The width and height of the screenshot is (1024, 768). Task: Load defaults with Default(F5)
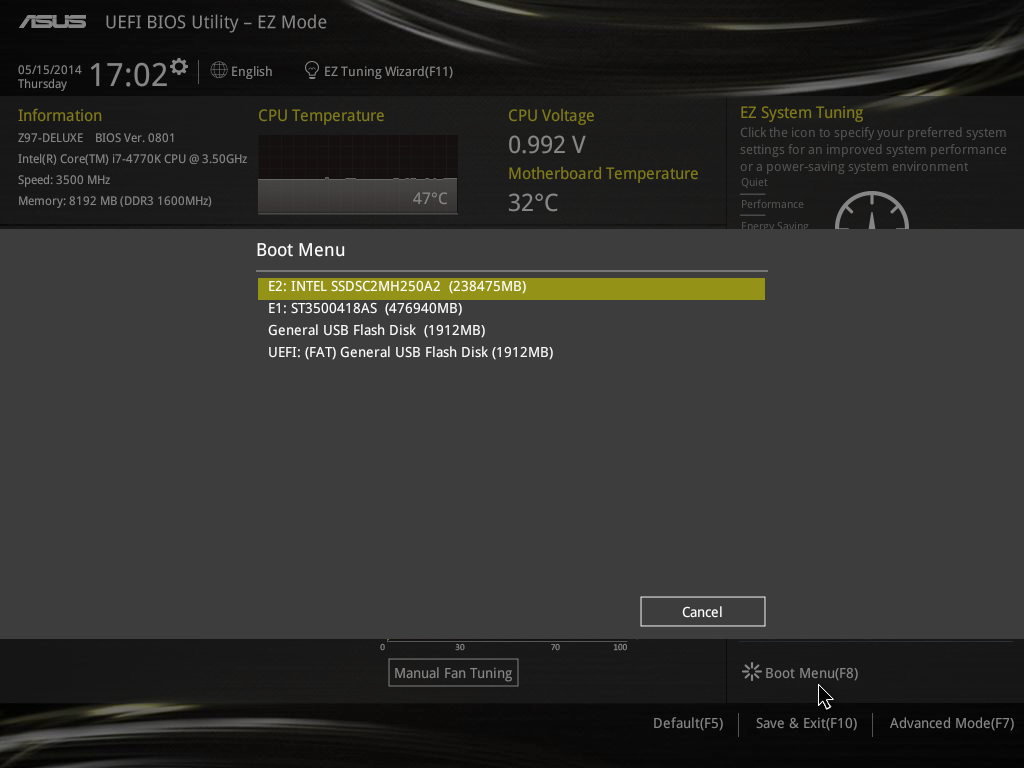pos(688,724)
